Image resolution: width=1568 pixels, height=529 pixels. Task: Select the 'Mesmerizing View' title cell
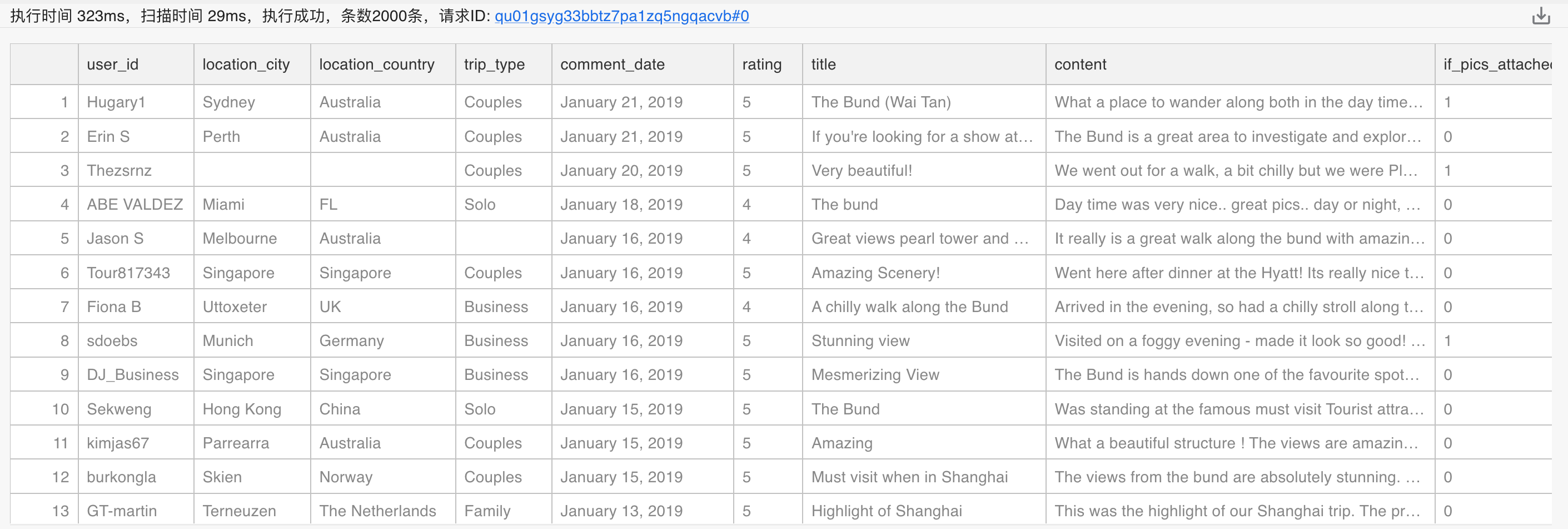coord(875,375)
